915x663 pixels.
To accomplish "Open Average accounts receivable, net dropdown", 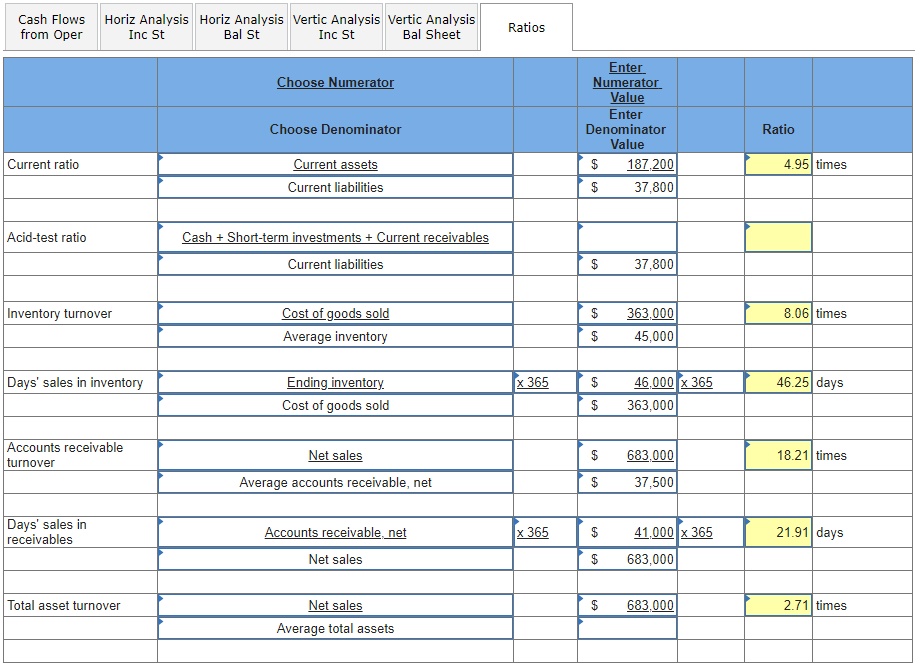I will 336,482.
